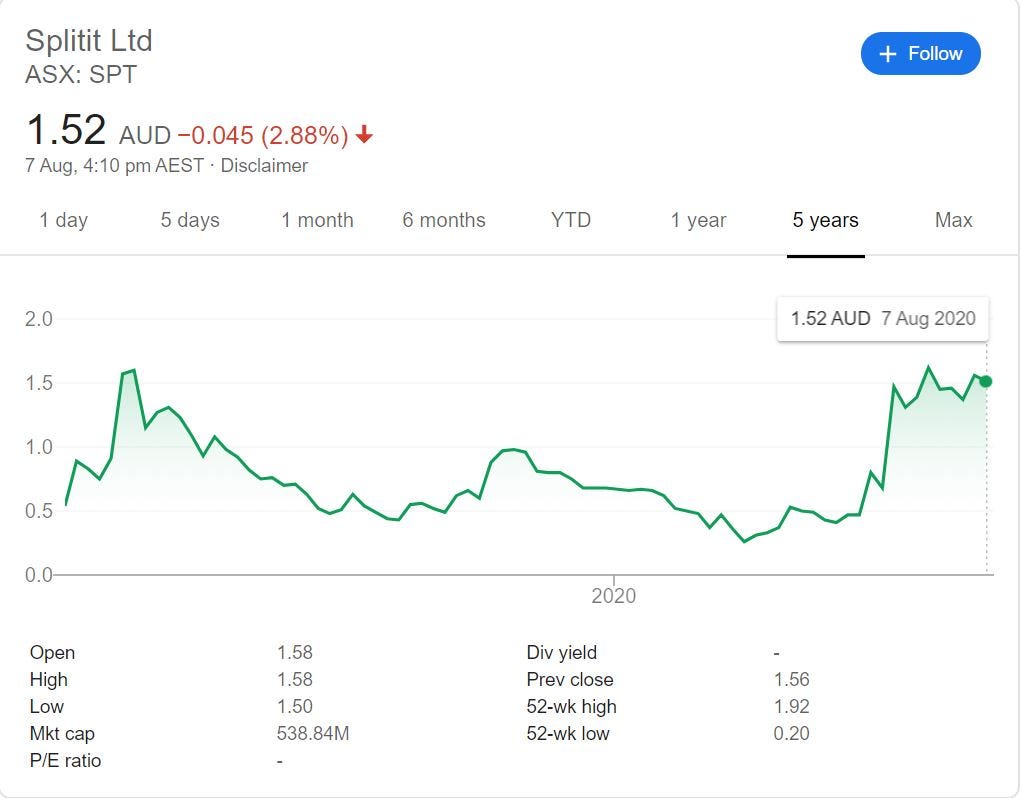The height and width of the screenshot is (798, 1022).
Task: Click the 1.52 AUD 7 Aug 2020 tooltip
Action: tap(883, 319)
